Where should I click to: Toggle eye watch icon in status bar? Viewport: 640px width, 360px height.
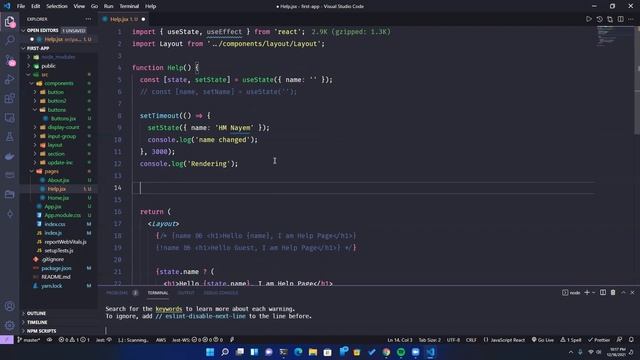49,340
